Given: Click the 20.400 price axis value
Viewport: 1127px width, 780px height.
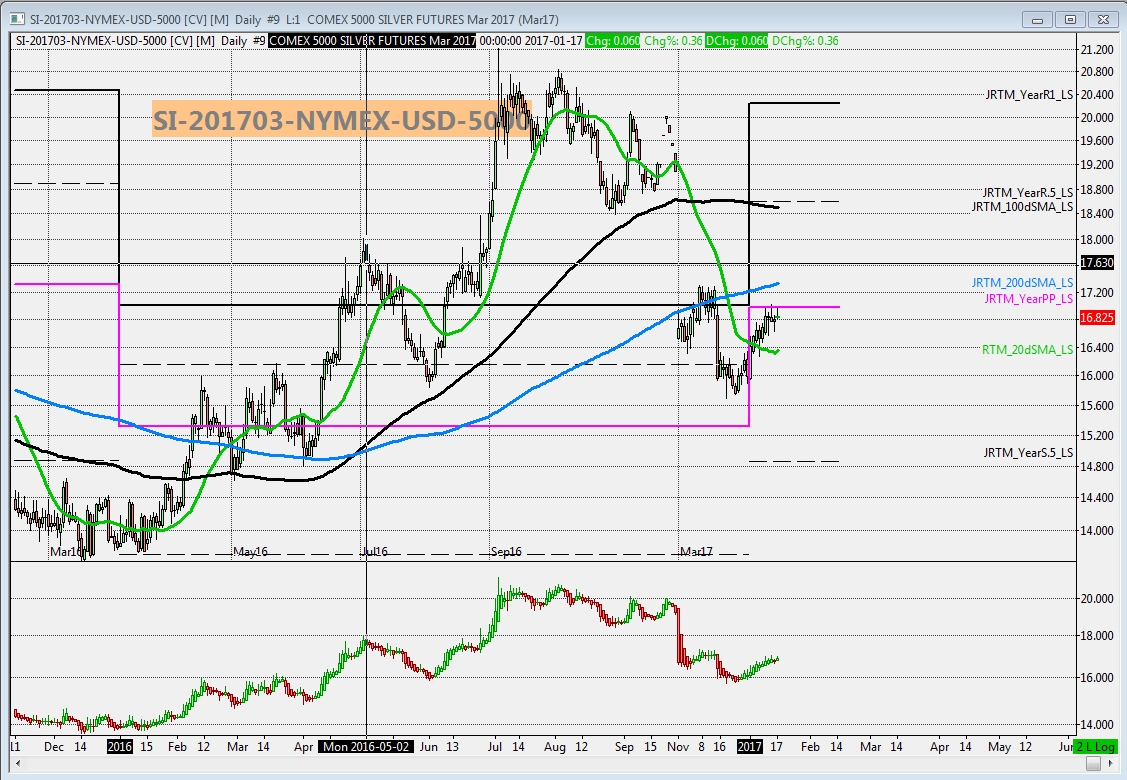Looking at the screenshot, I should (1097, 94).
